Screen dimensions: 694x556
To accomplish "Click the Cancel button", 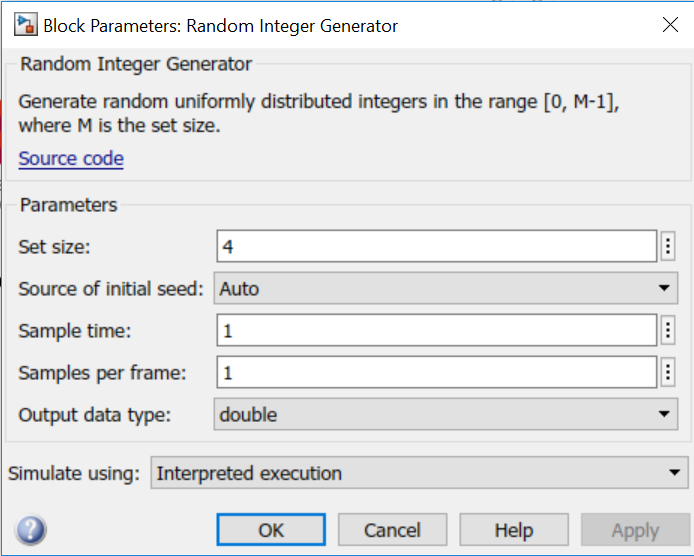I will [392, 530].
